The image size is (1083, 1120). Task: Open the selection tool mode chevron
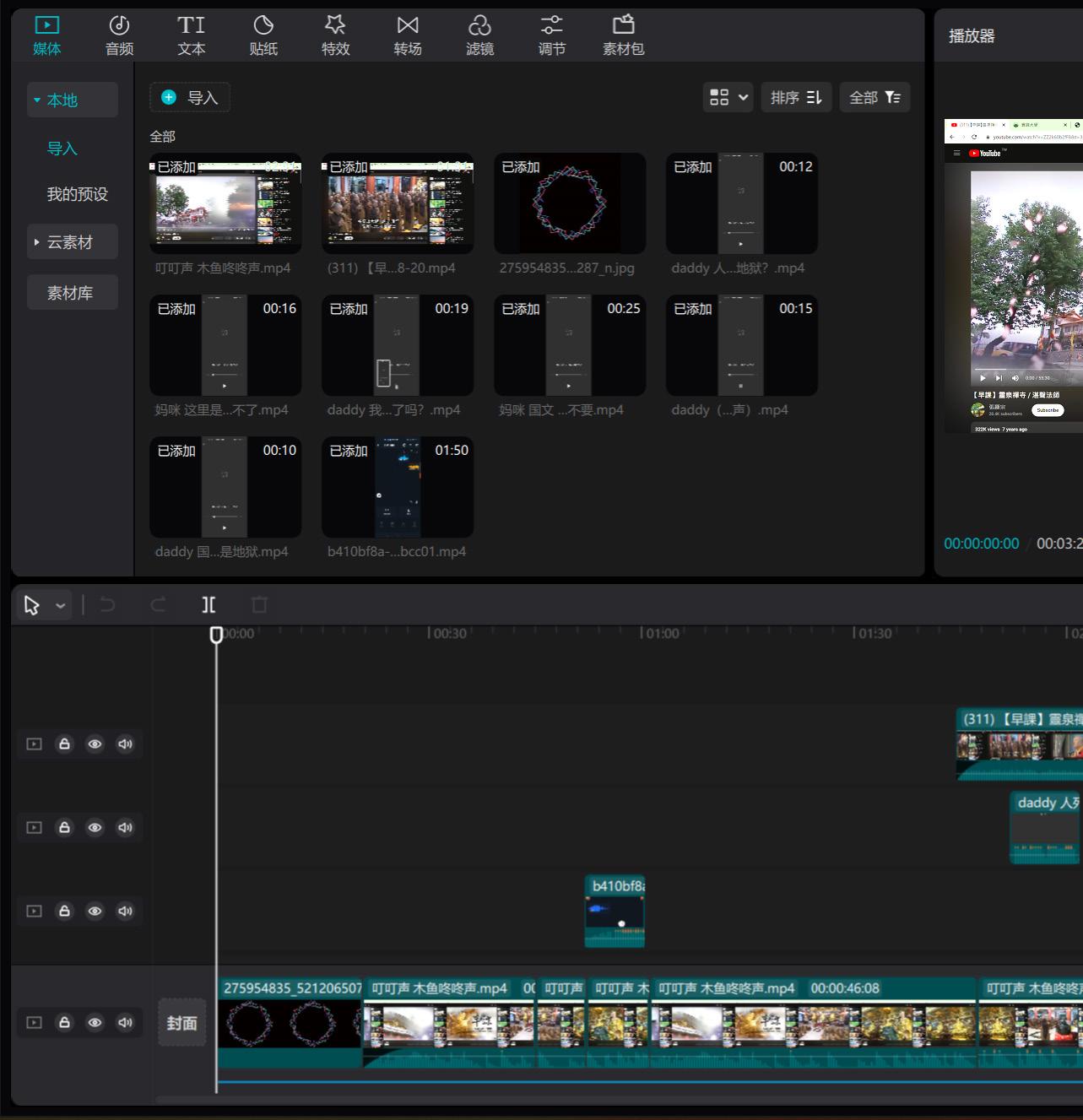tap(61, 605)
